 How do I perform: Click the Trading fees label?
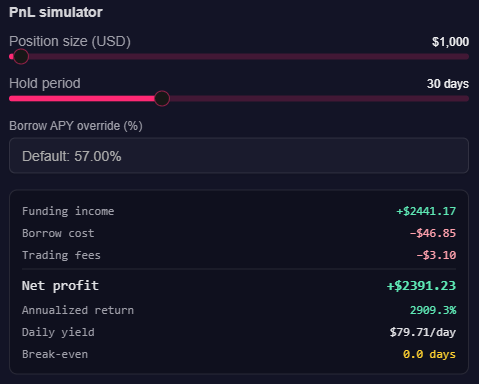click(61, 255)
